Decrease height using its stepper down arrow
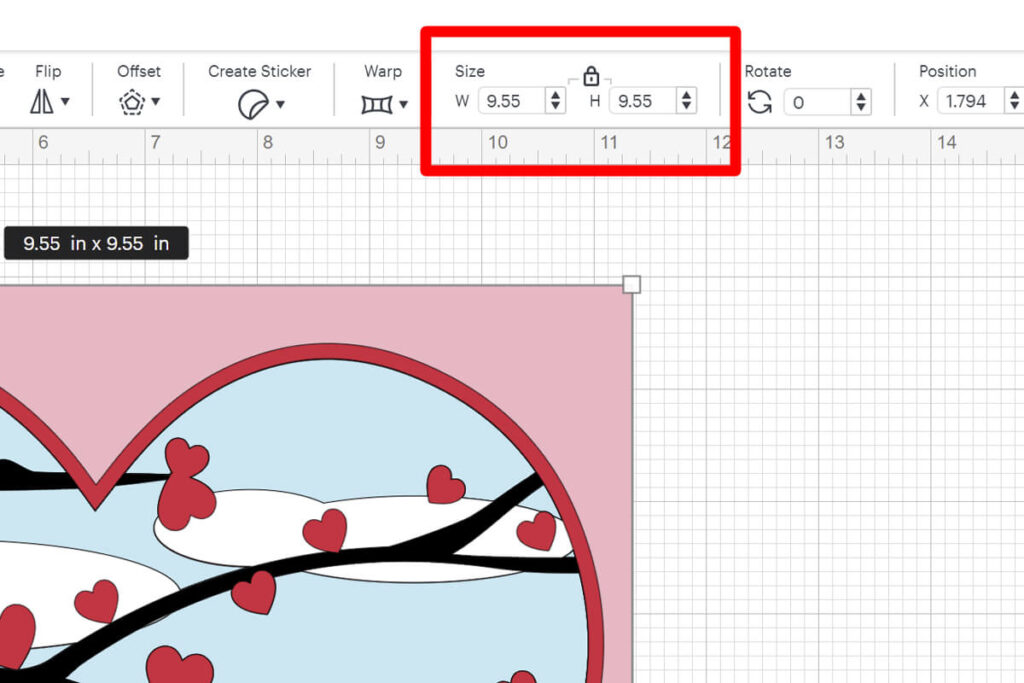The image size is (1024, 683). (x=686, y=106)
